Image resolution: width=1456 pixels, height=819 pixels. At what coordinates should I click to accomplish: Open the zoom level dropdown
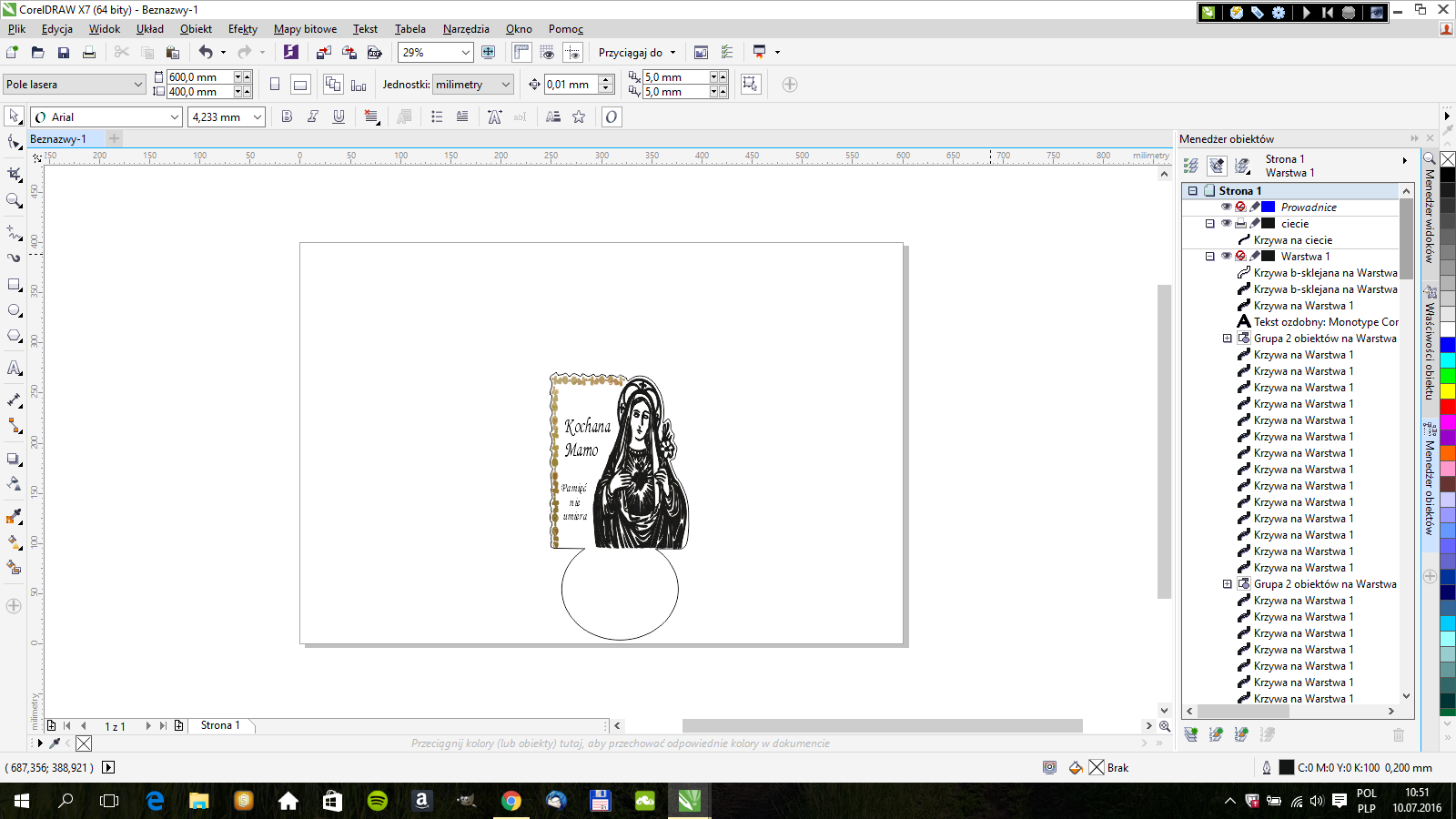pos(466,53)
